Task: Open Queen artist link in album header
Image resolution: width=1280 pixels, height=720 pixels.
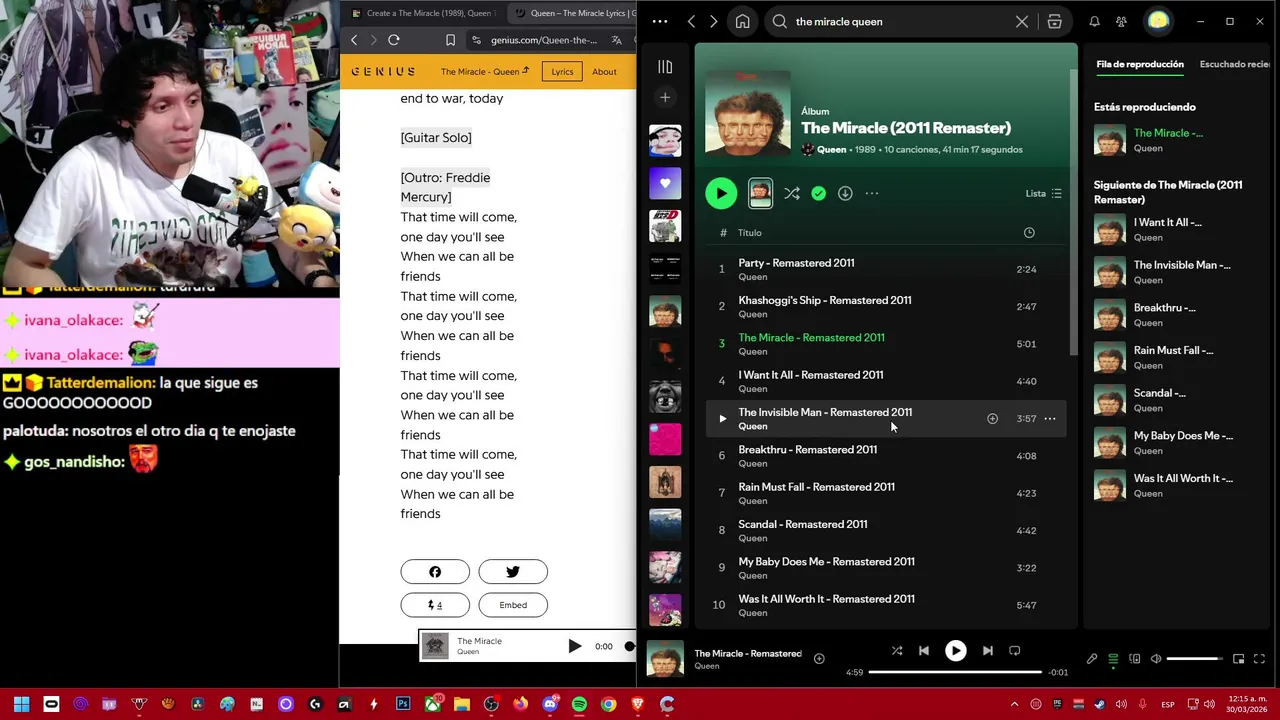Action: click(x=831, y=149)
